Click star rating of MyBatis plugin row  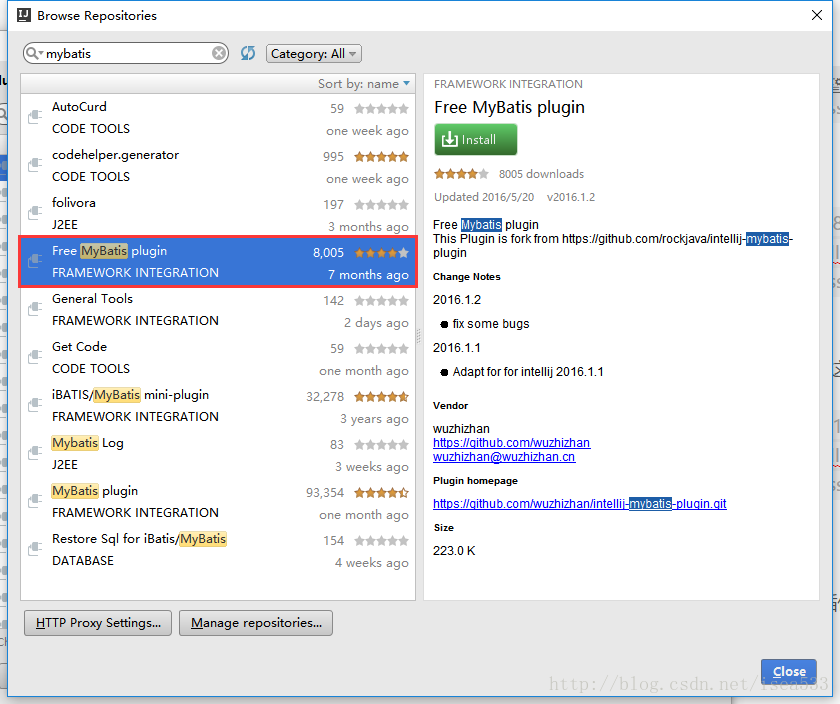pyautogui.click(x=381, y=492)
